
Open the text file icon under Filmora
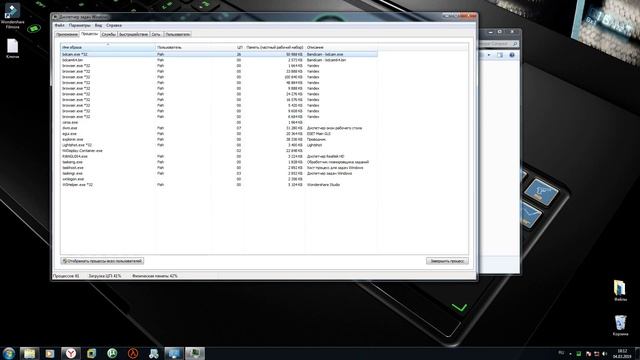[x=12, y=49]
